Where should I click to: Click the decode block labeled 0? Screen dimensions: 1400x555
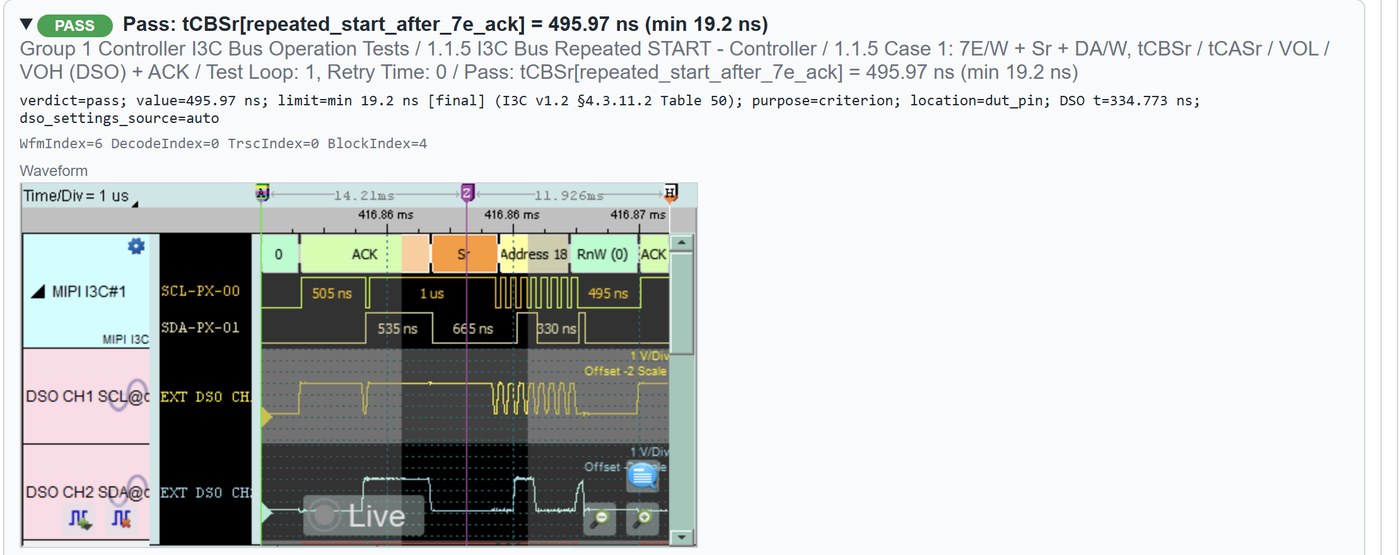pos(279,254)
